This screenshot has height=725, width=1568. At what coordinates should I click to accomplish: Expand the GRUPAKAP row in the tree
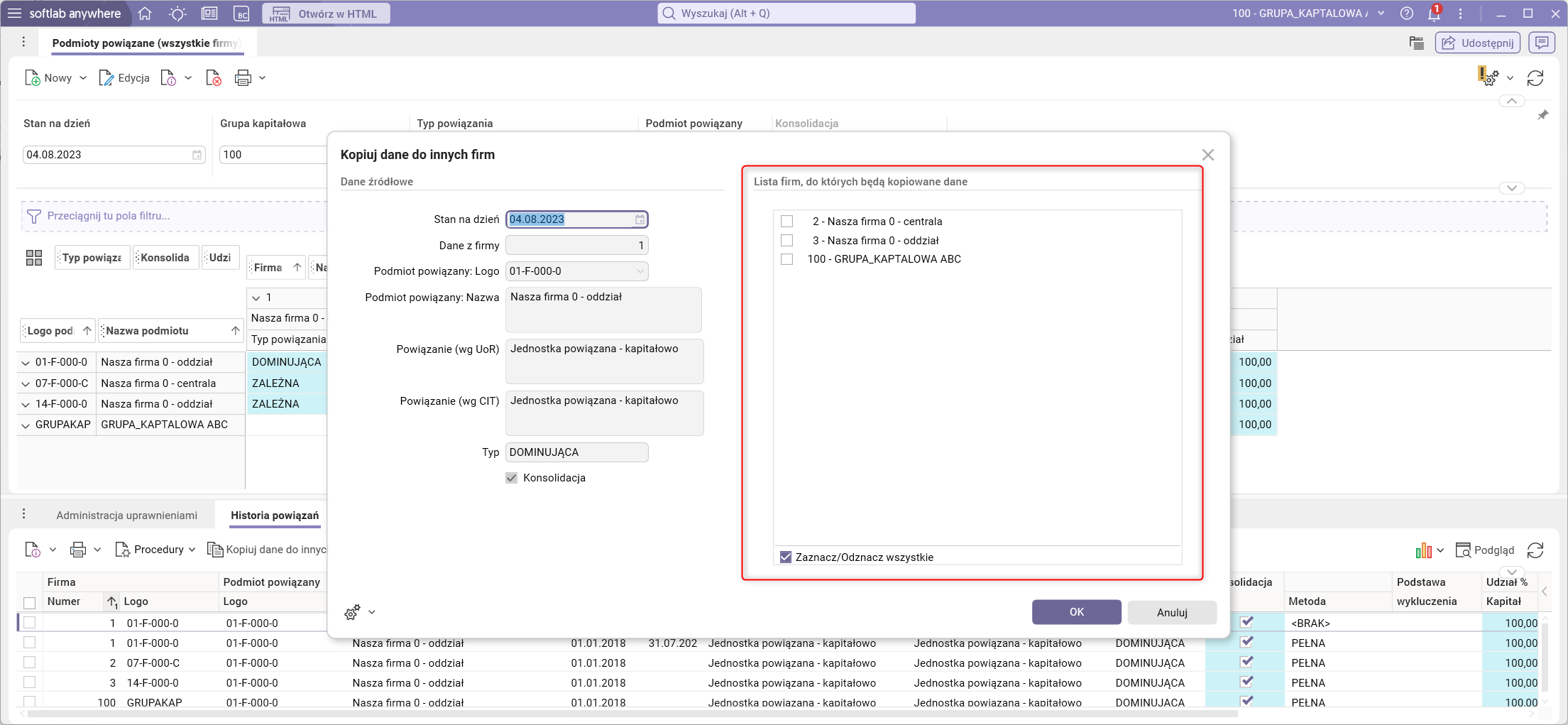[x=26, y=425]
